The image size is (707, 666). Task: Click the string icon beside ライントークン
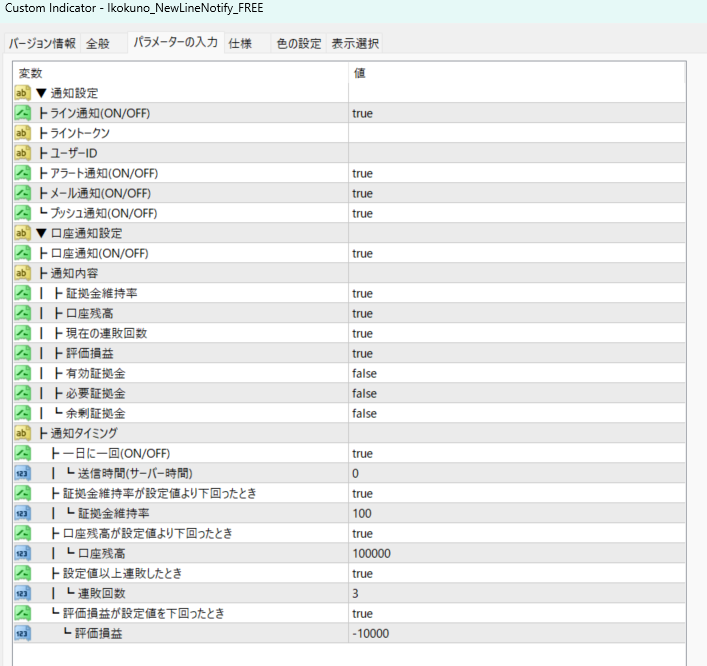click(x=23, y=133)
